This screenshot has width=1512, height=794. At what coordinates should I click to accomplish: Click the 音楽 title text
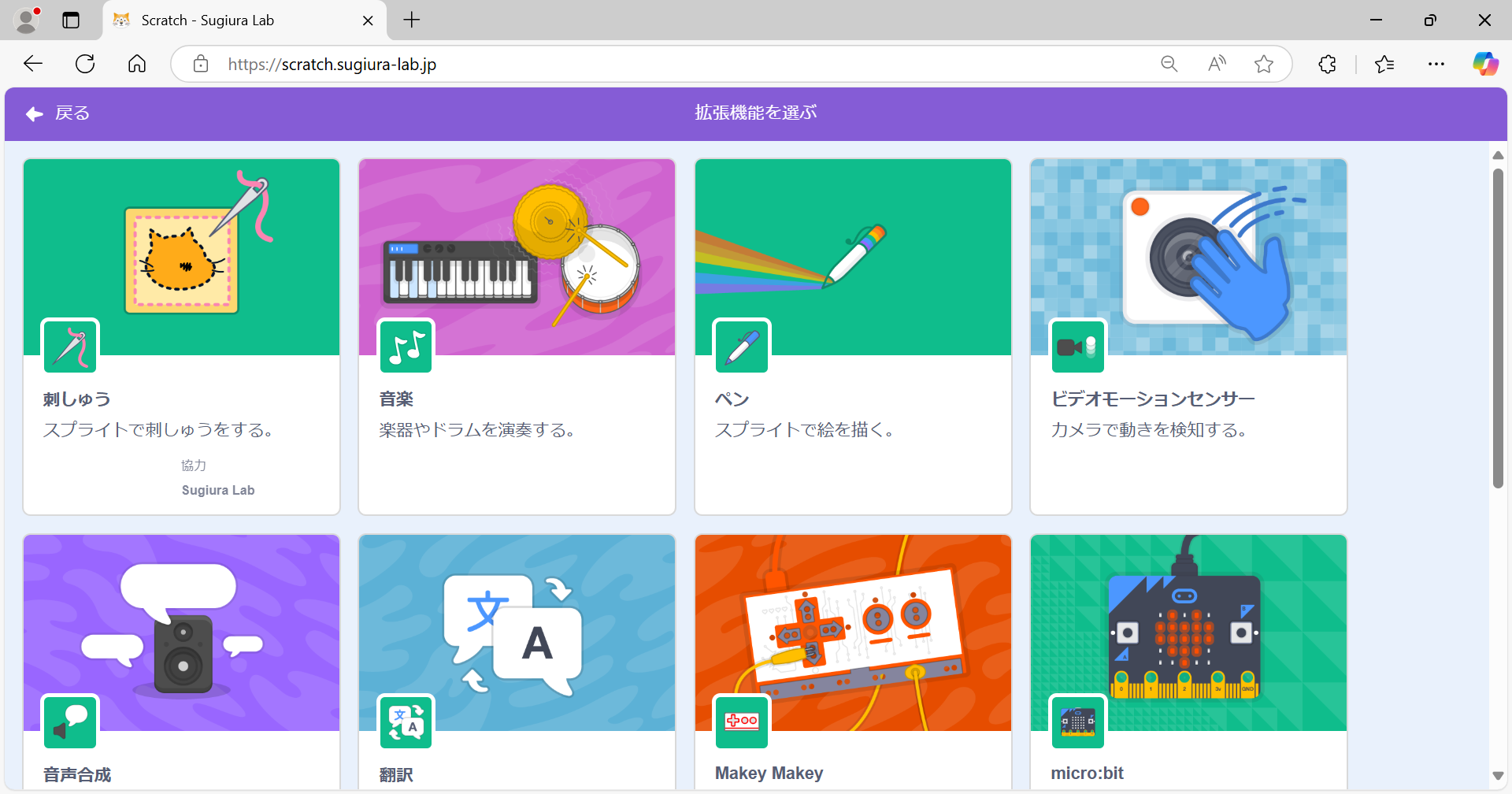pos(396,399)
